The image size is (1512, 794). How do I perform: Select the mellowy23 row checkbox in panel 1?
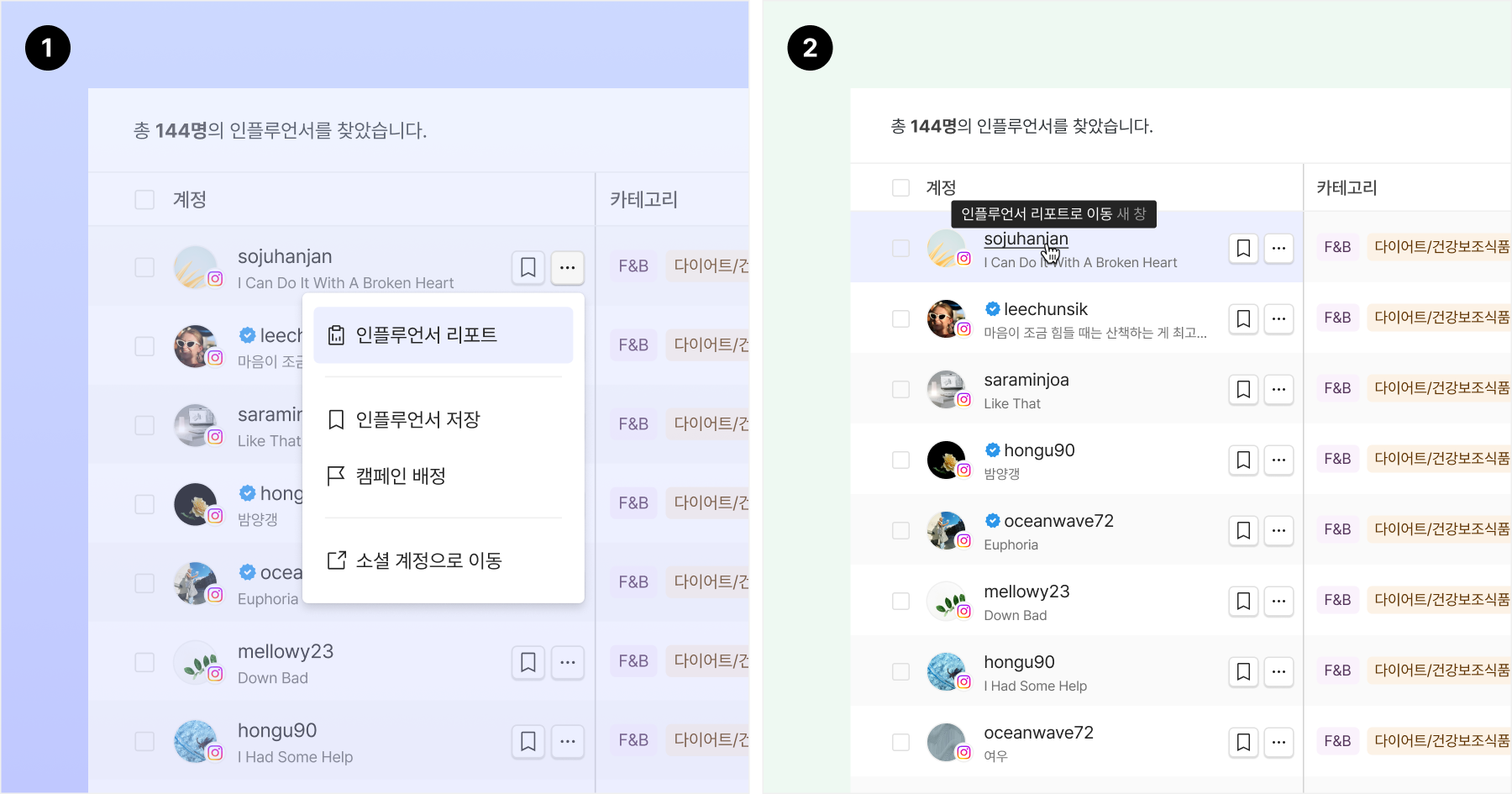[x=144, y=662]
